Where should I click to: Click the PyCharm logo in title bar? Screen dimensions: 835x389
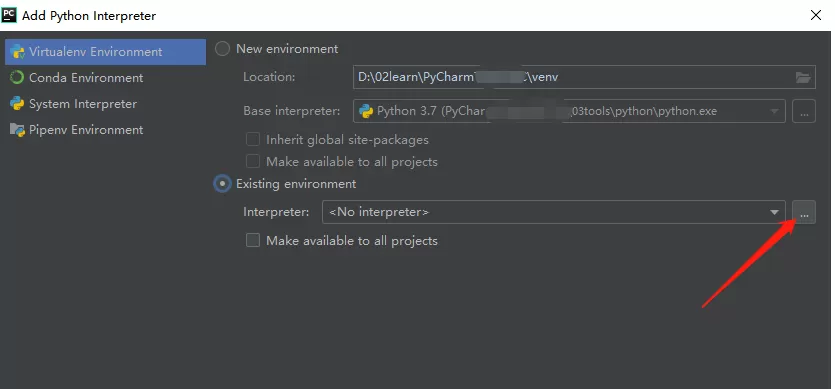point(9,14)
